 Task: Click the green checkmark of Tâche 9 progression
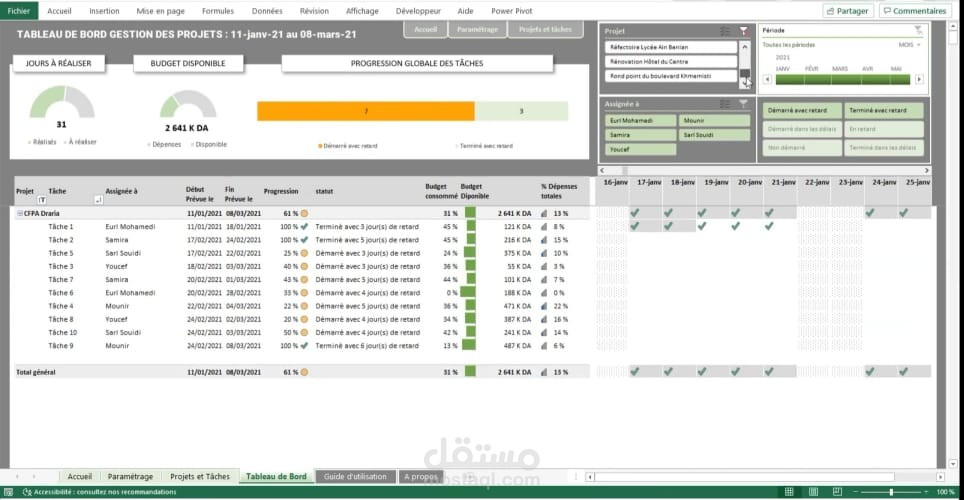[x=304, y=346]
